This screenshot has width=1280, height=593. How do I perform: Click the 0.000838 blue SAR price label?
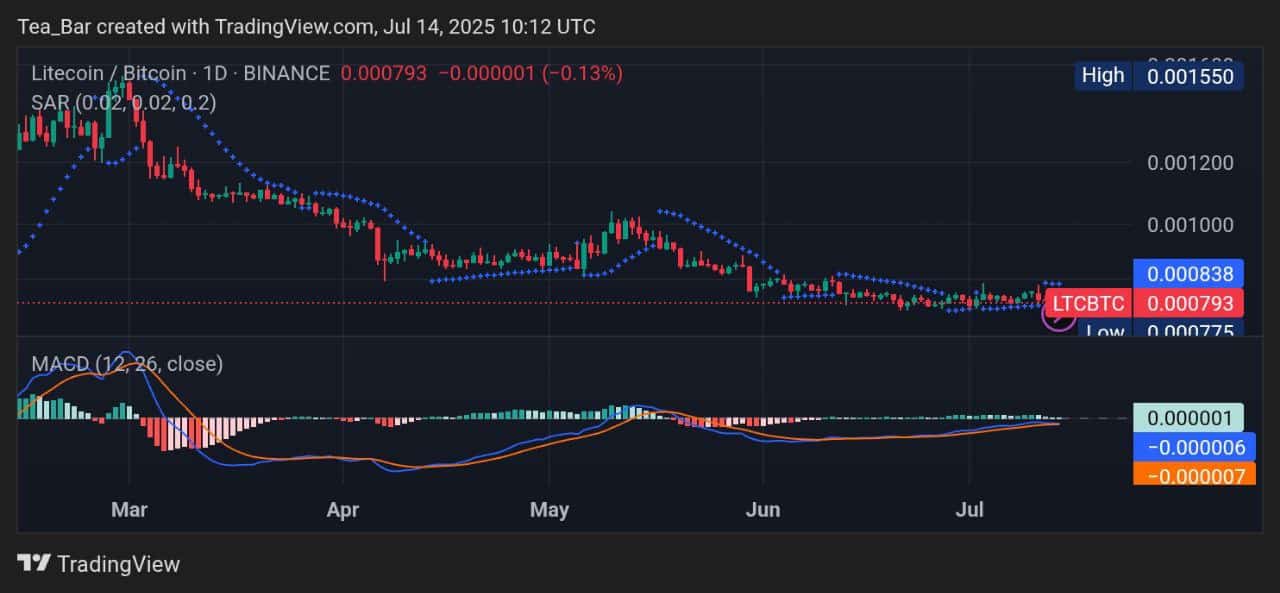pyautogui.click(x=1189, y=273)
